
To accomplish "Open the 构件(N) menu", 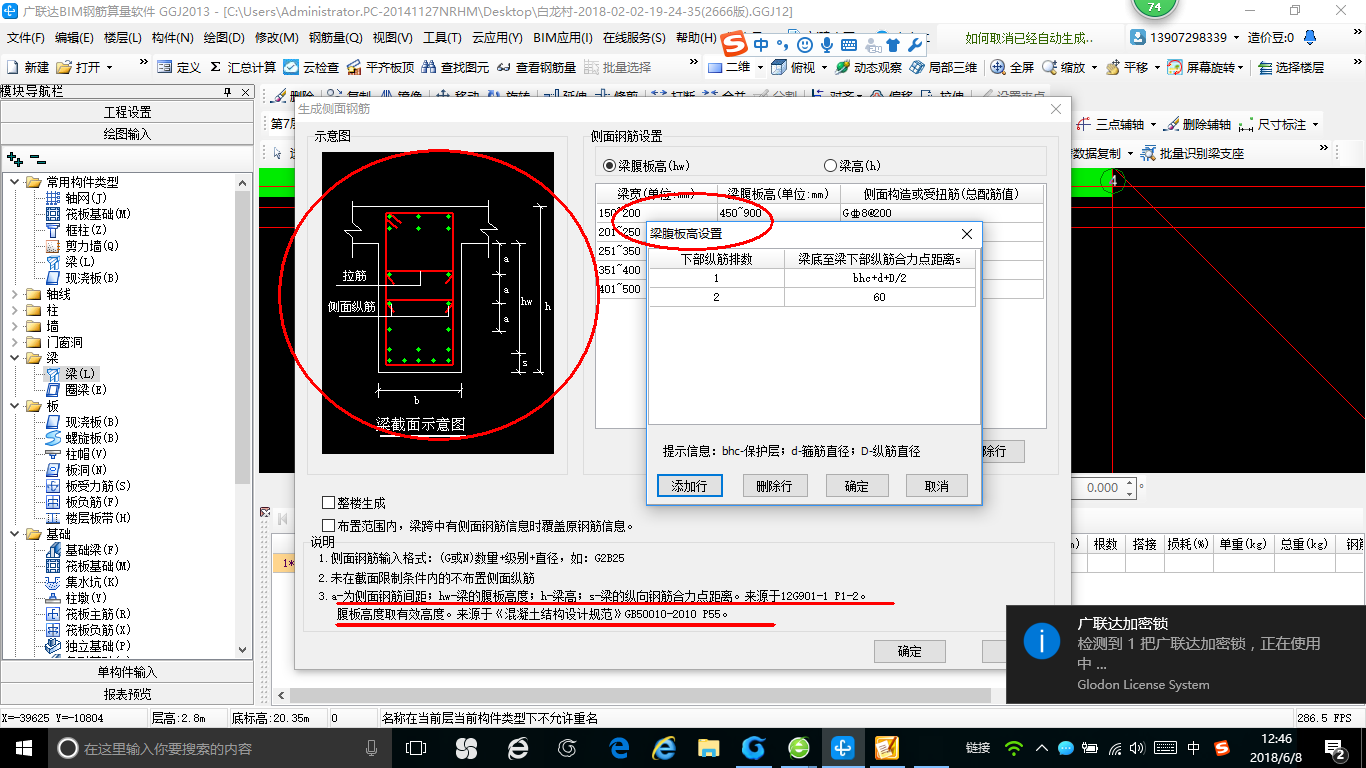I will pos(172,38).
